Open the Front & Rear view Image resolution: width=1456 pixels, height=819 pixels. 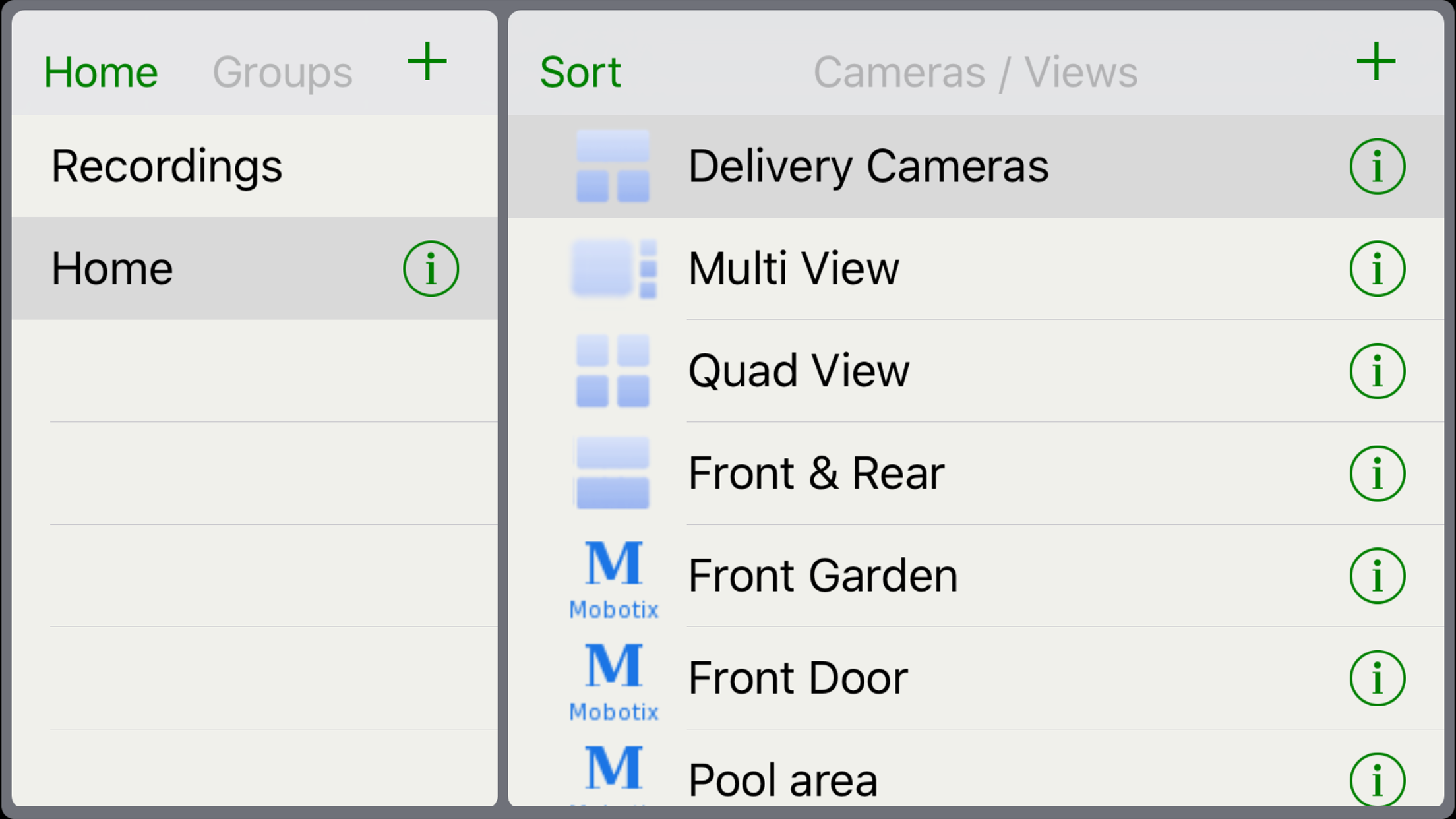click(x=816, y=473)
